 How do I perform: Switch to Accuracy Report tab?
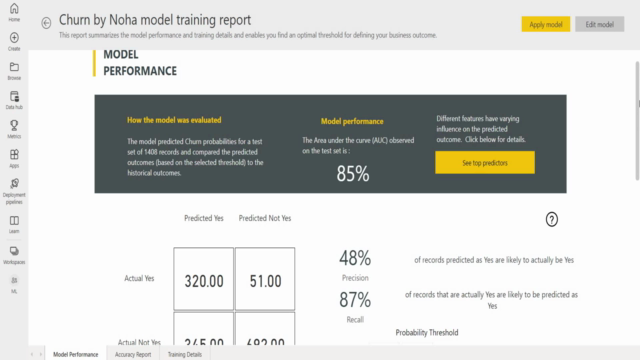pos(133,354)
